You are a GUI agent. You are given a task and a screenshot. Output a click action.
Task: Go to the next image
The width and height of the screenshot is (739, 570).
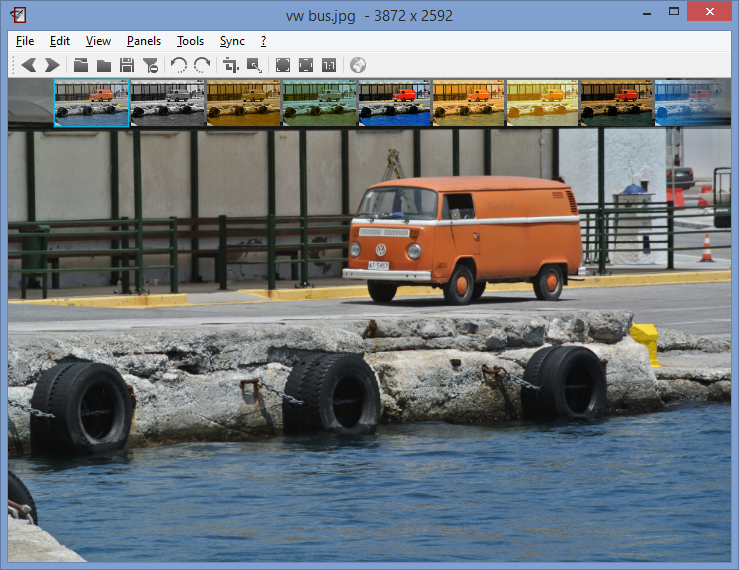tap(51, 65)
